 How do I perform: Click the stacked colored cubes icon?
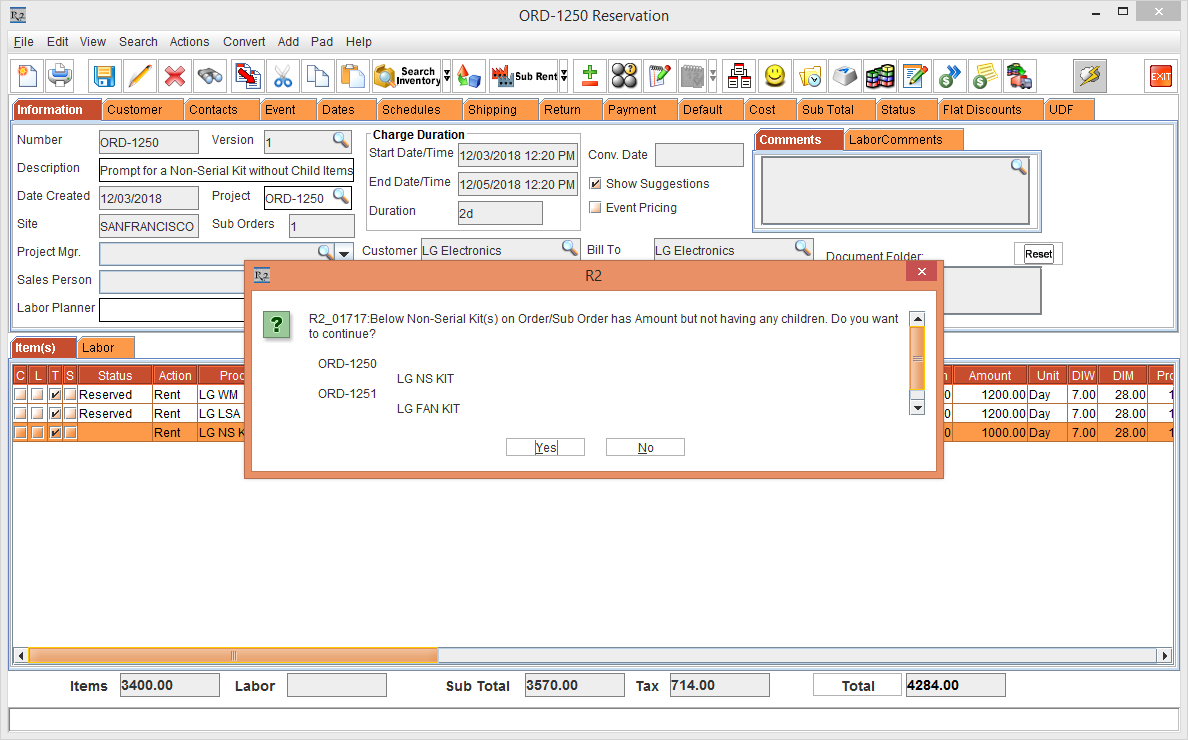(880, 76)
